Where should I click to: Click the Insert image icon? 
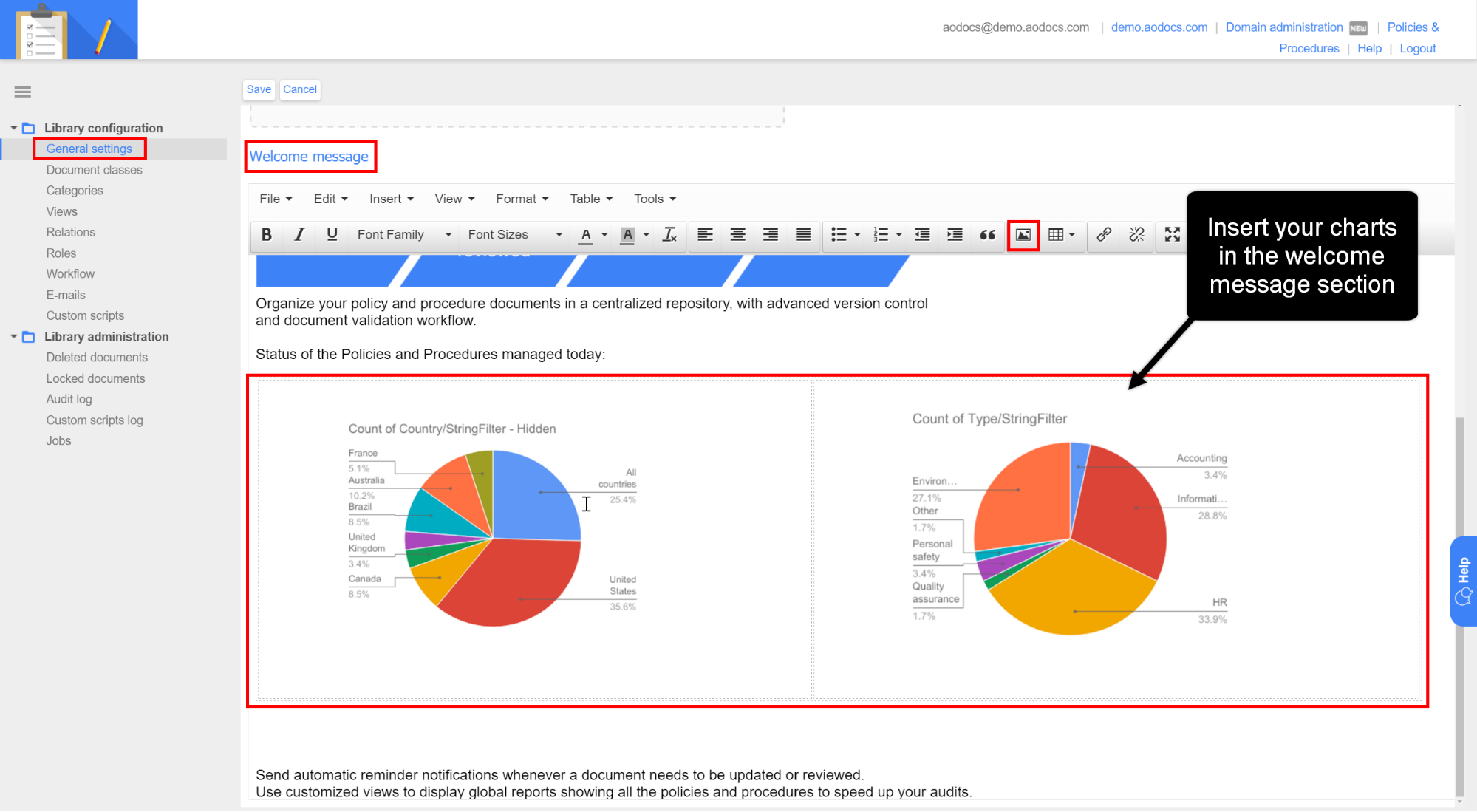1023,235
